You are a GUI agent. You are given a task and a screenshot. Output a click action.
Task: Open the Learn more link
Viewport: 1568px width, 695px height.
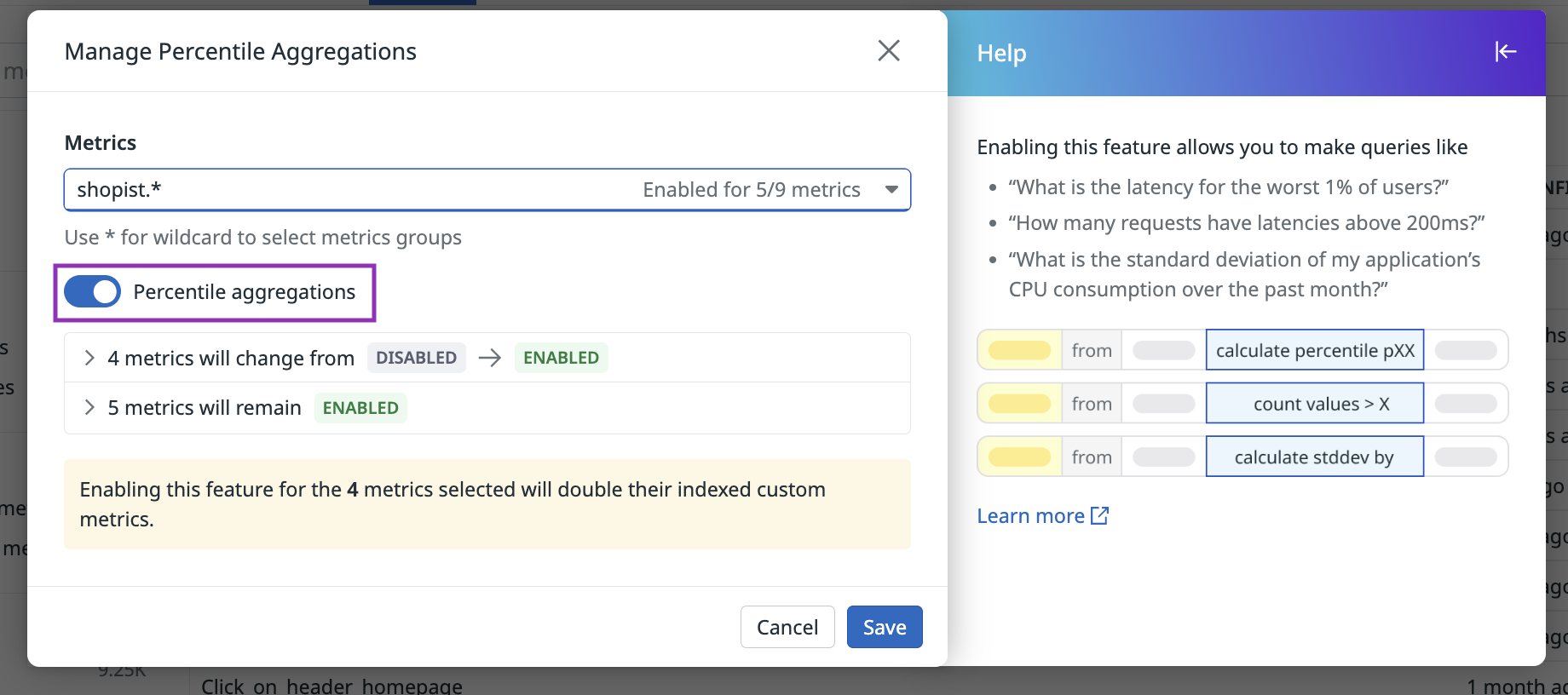(1030, 516)
